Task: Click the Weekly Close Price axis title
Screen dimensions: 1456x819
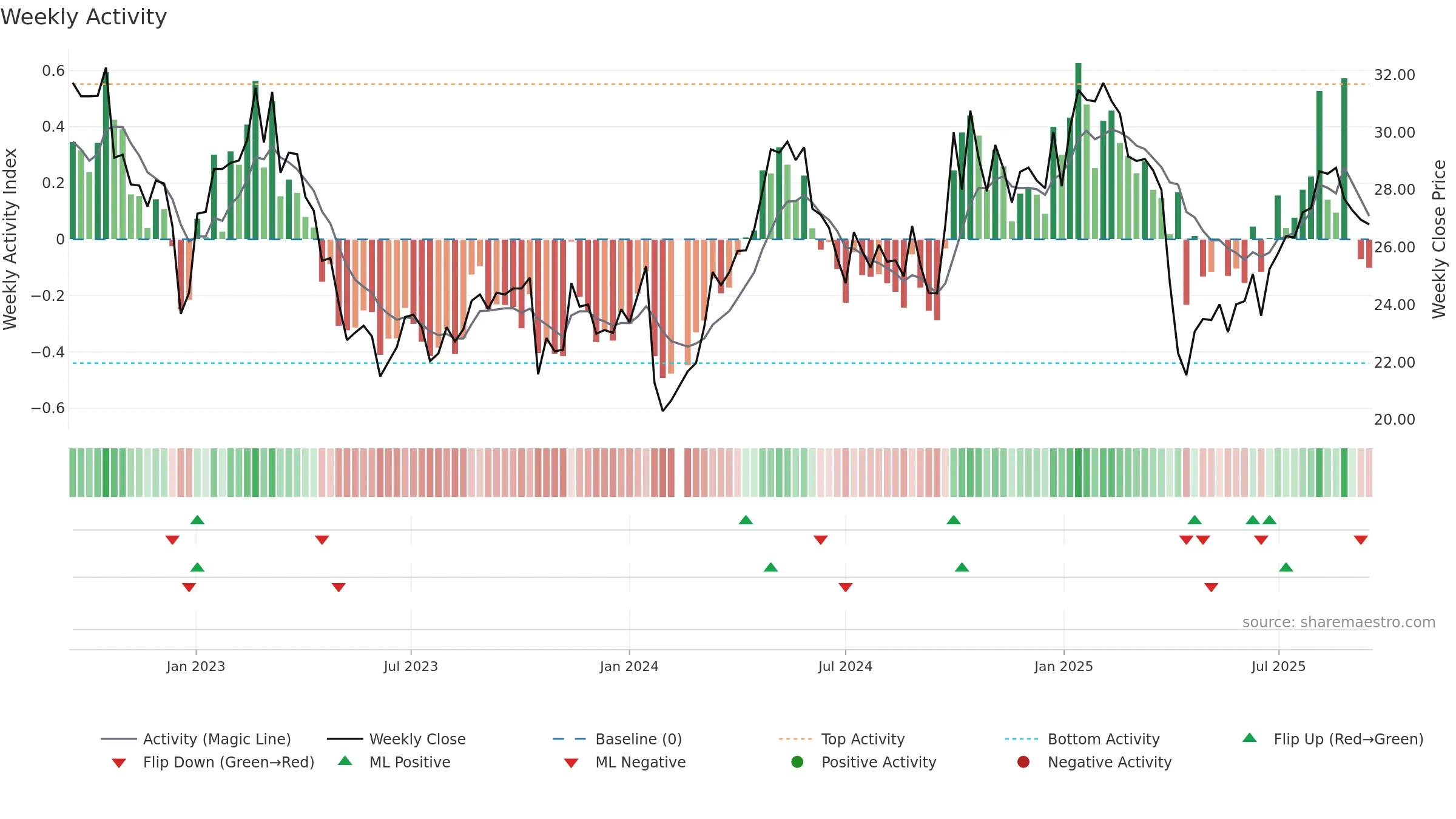Action: (1439, 239)
